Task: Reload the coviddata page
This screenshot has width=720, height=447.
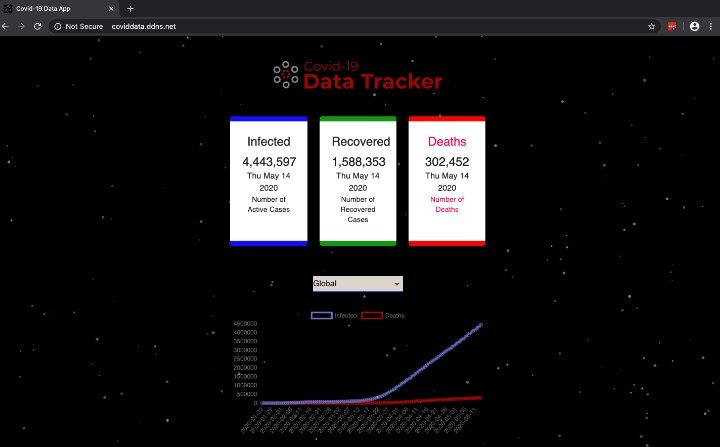Action: click(x=38, y=27)
